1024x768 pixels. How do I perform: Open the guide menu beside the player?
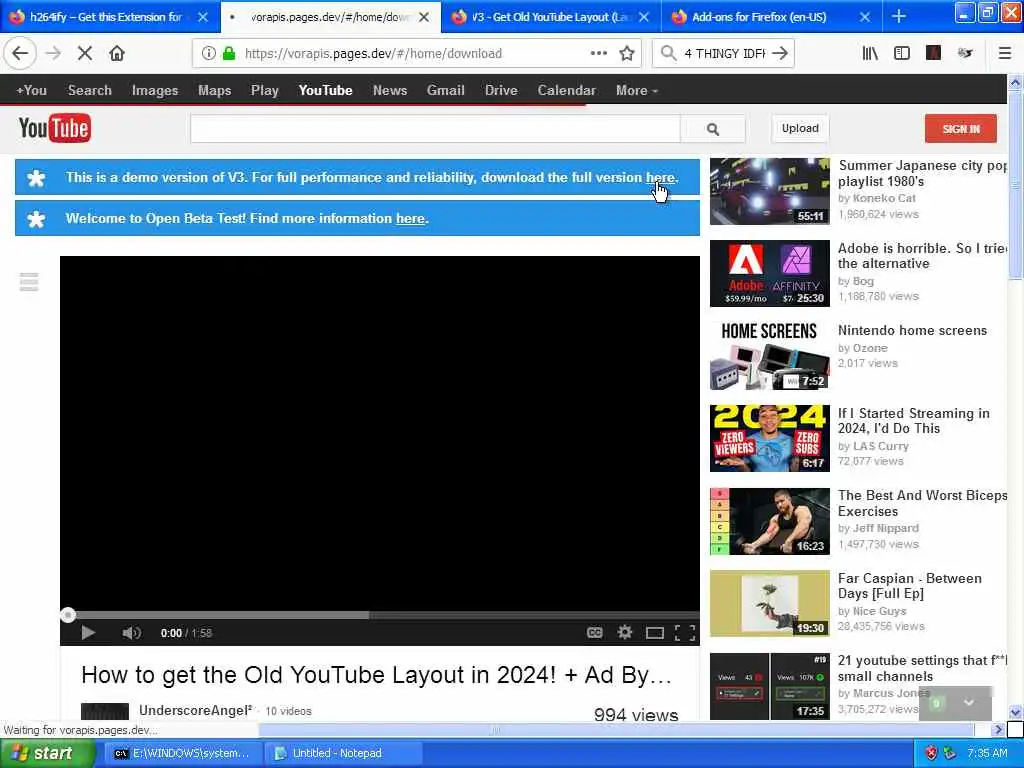(x=29, y=282)
